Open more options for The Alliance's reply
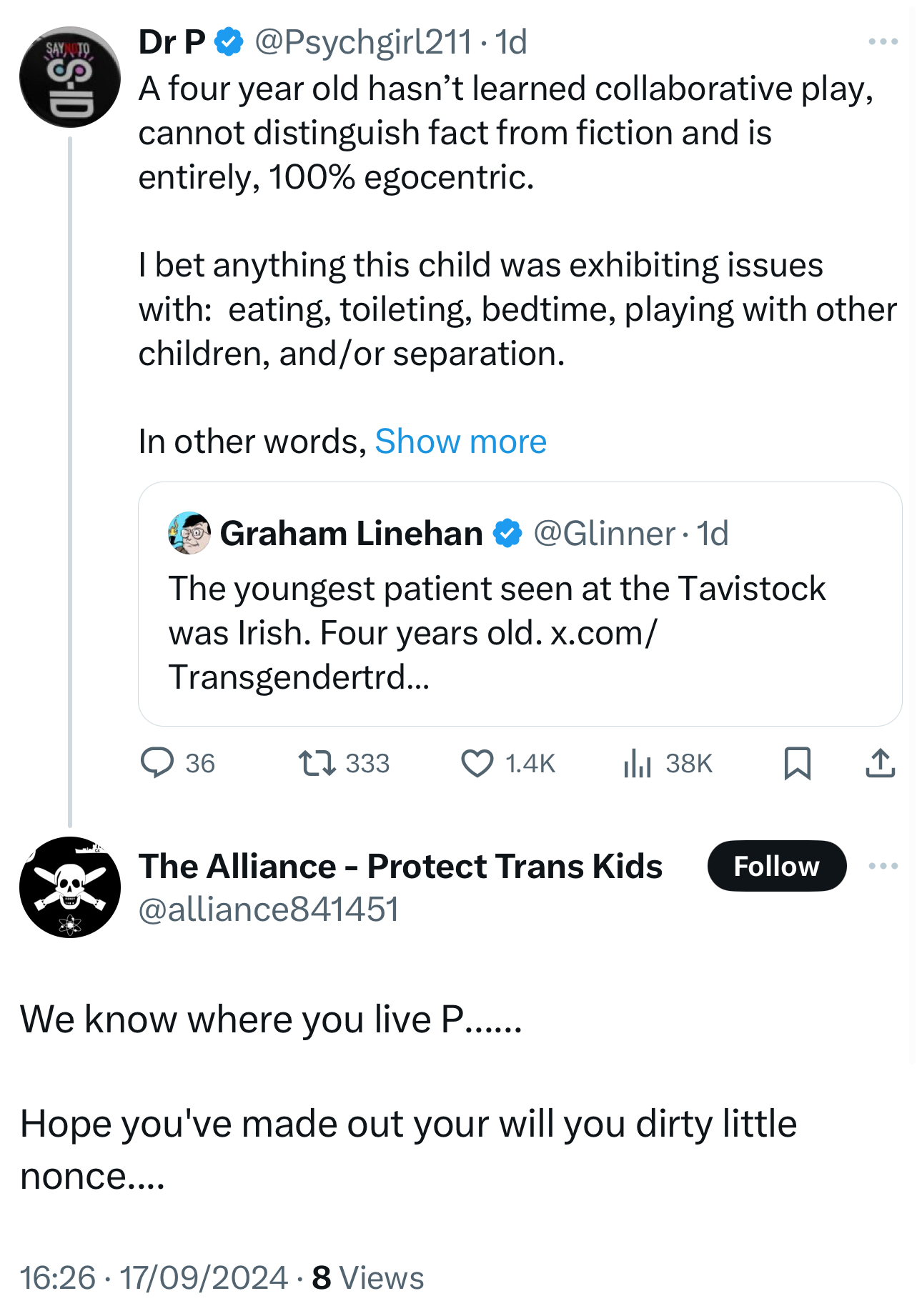This screenshot has height=1316, width=922. point(883,866)
